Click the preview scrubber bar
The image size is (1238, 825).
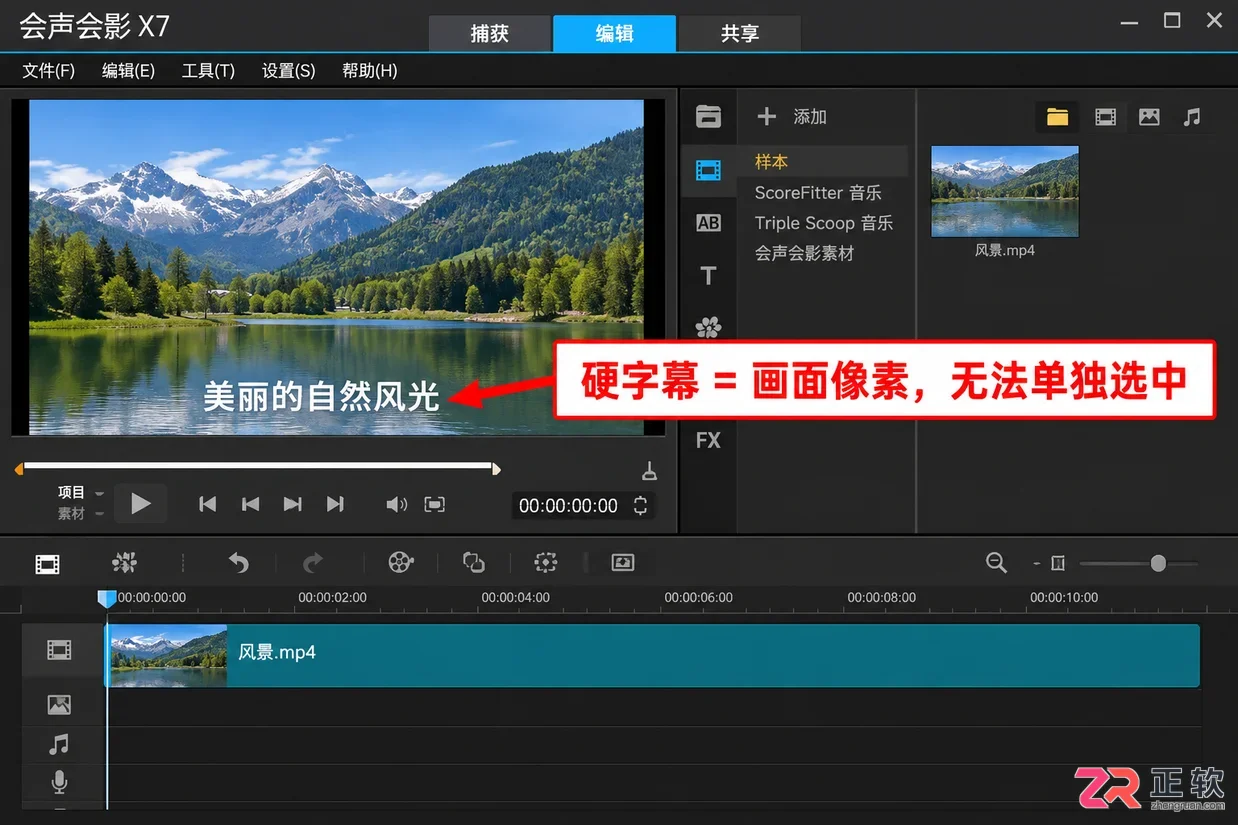point(258,466)
